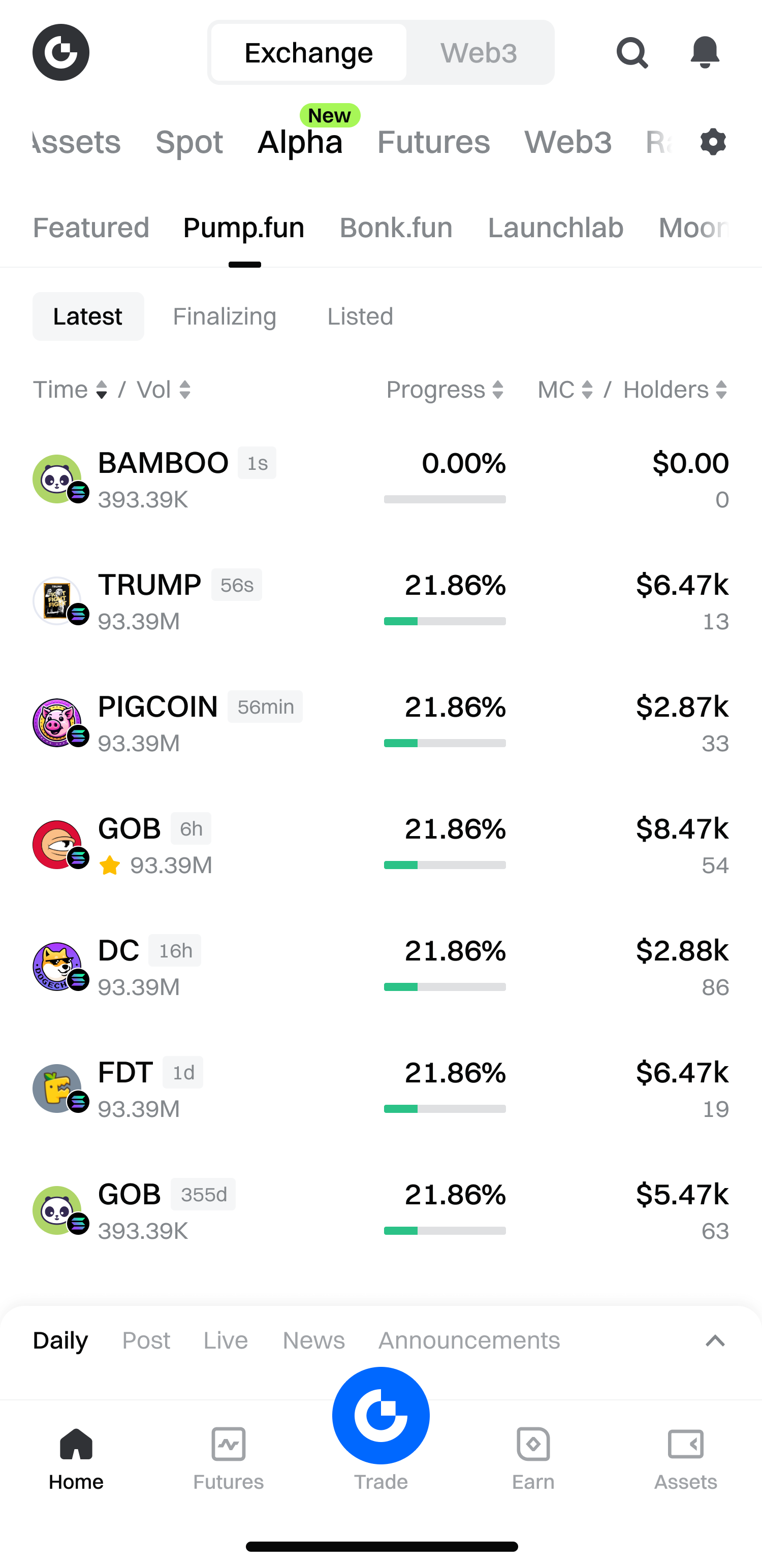
Task: Click the TRUMP token progress bar
Action: coord(445,621)
